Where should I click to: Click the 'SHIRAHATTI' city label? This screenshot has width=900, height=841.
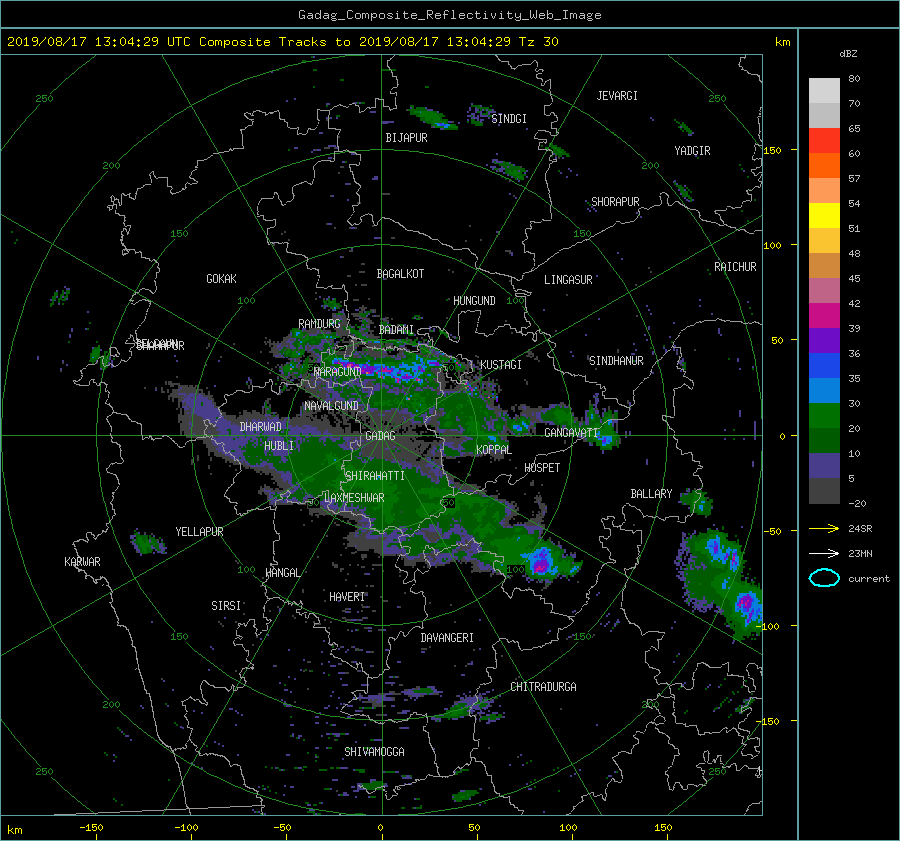(375, 476)
